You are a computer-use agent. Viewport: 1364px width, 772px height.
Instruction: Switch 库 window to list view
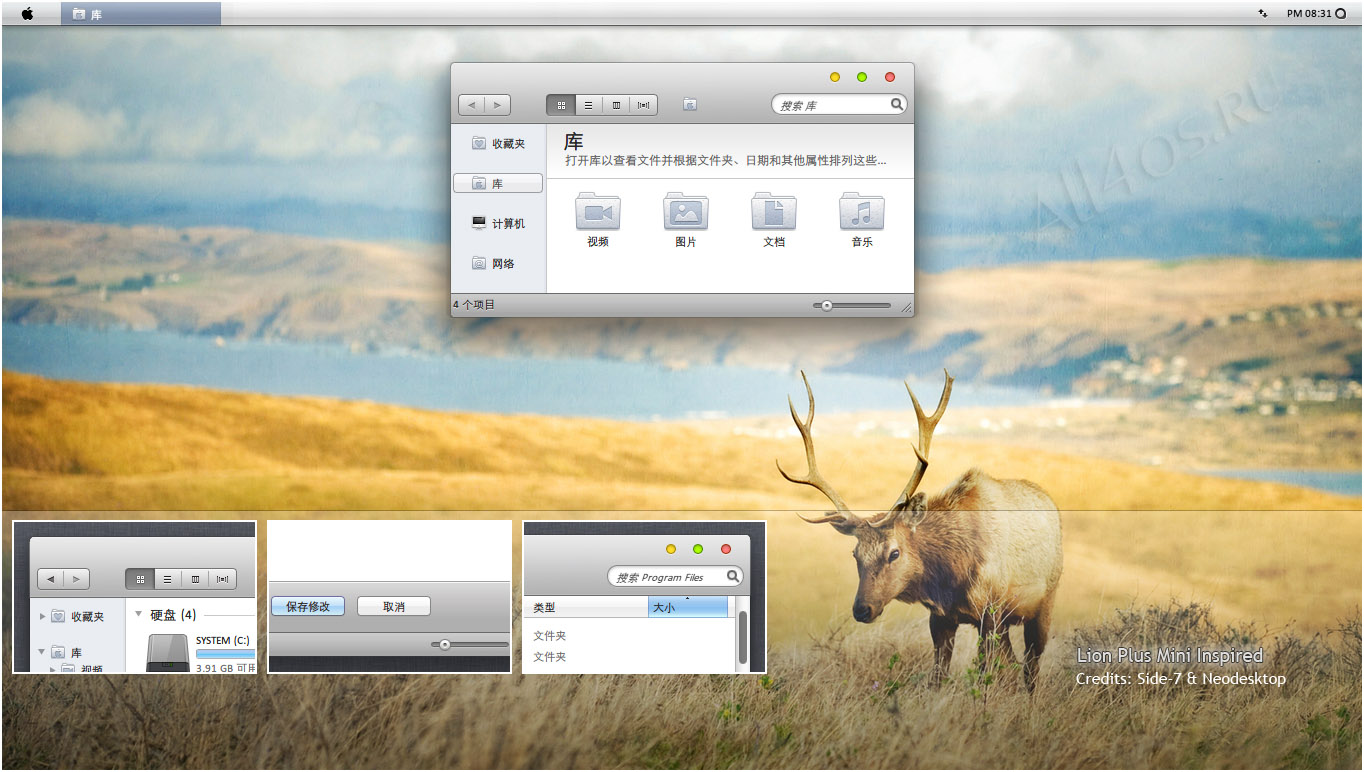[x=588, y=105]
